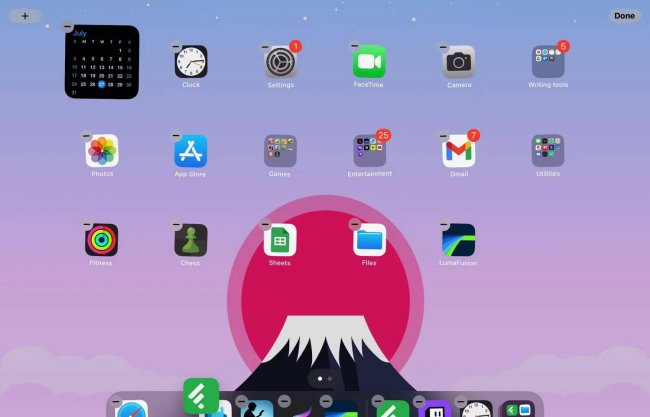Remove Gmail via its minus badge

[x=444, y=136]
